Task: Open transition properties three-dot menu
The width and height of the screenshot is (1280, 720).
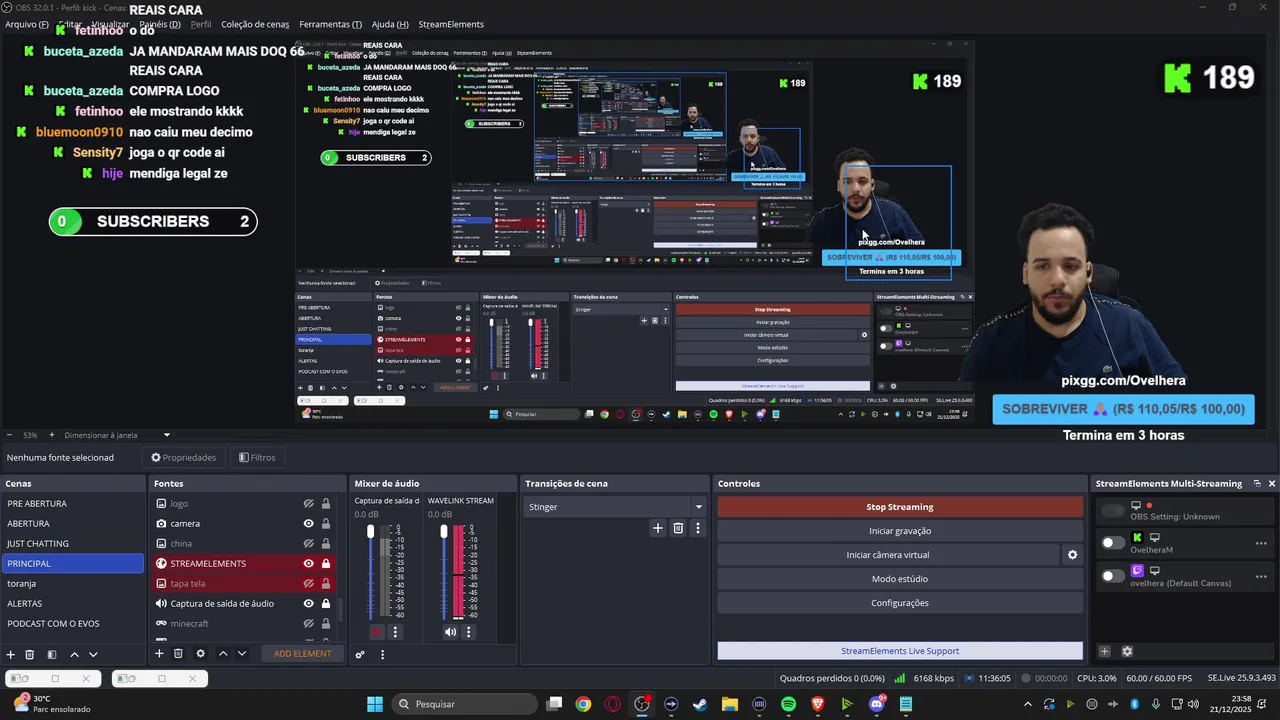Action: [x=698, y=528]
